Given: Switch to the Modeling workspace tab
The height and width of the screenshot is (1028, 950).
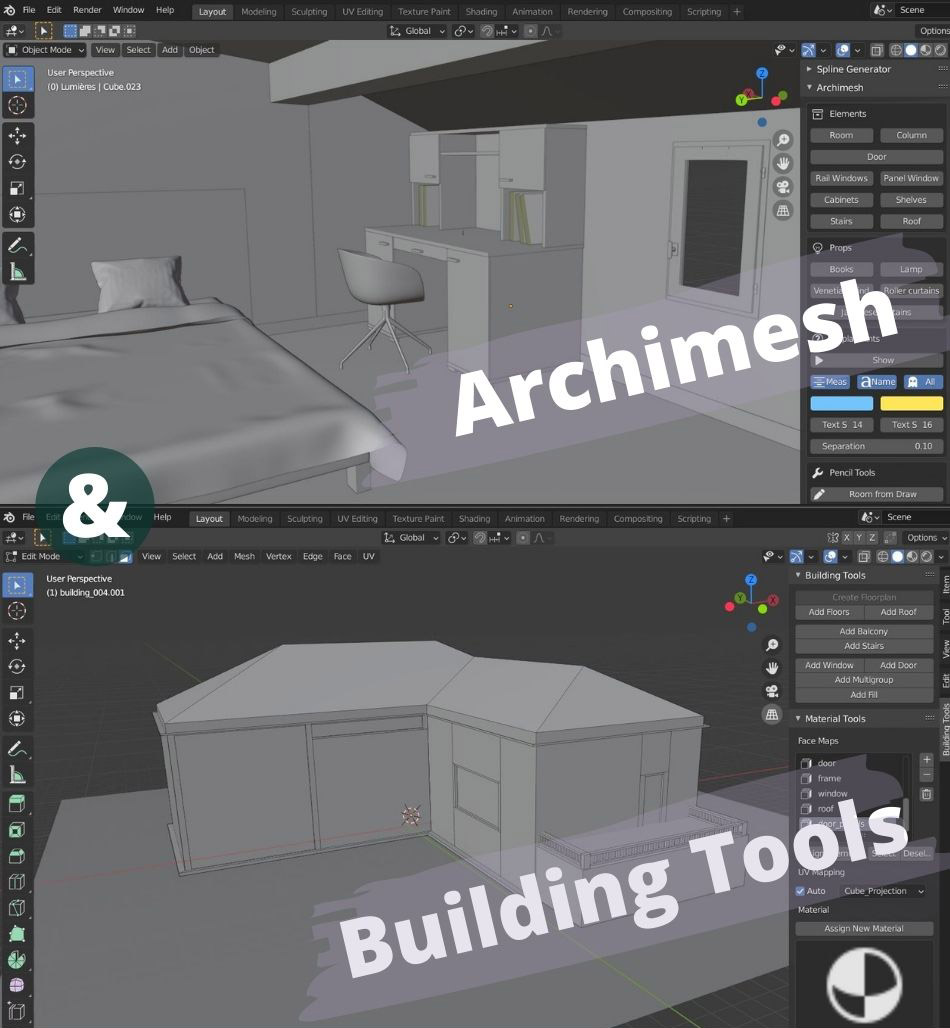Looking at the screenshot, I should point(258,12).
